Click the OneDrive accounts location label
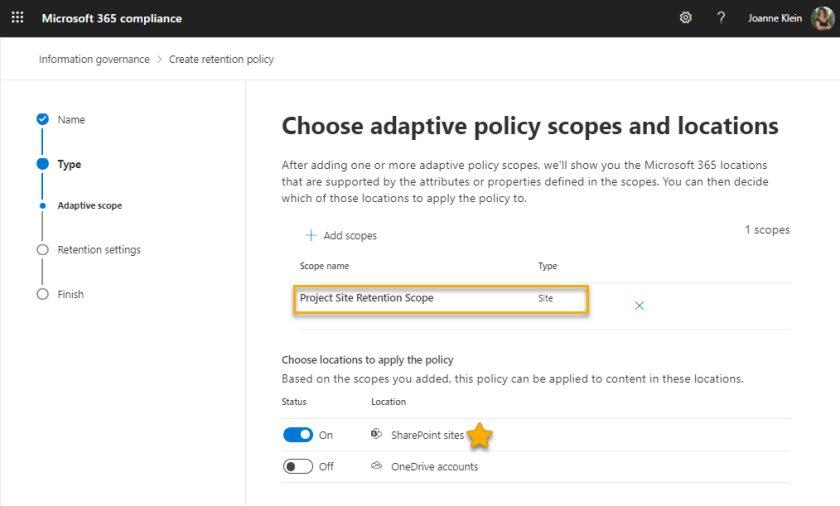 (434, 467)
